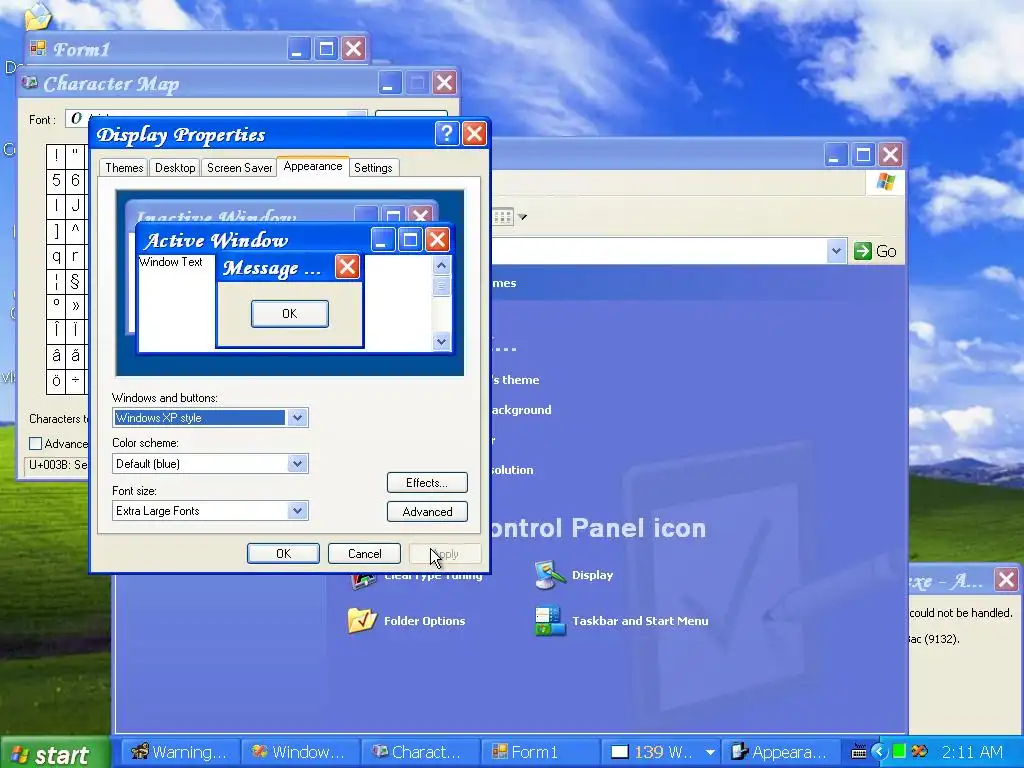Click the preview scrollbar up arrow
The image size is (1024, 768).
pos(441,266)
